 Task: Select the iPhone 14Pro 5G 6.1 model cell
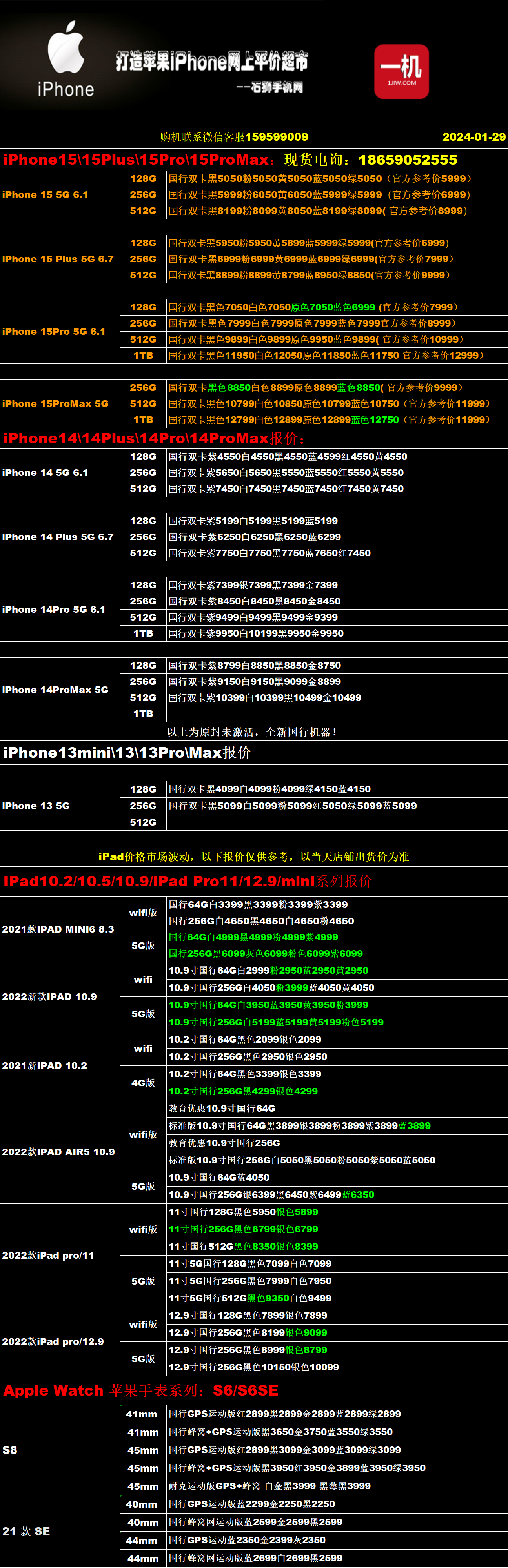pos(60,609)
